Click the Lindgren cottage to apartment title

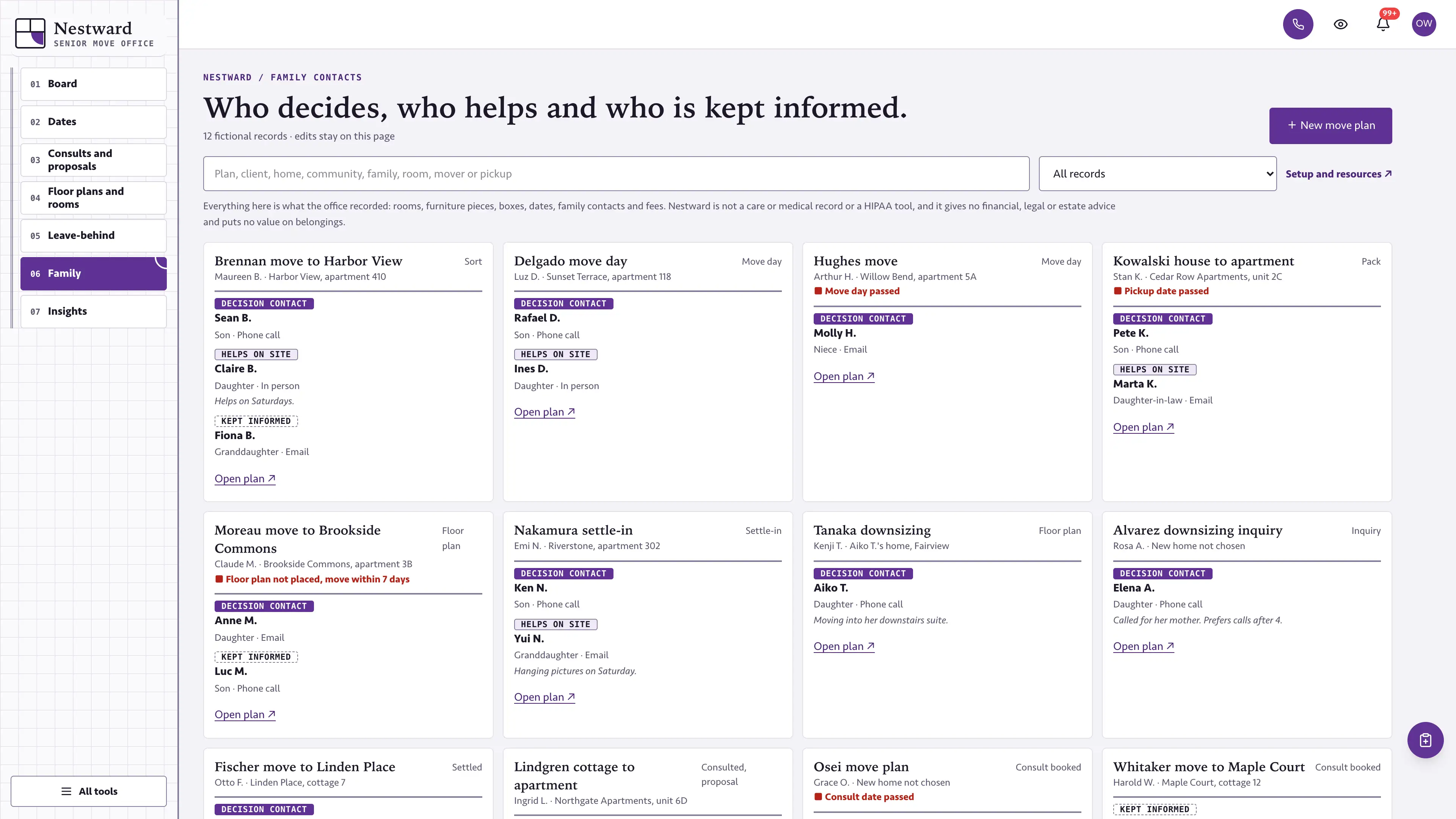574,775
